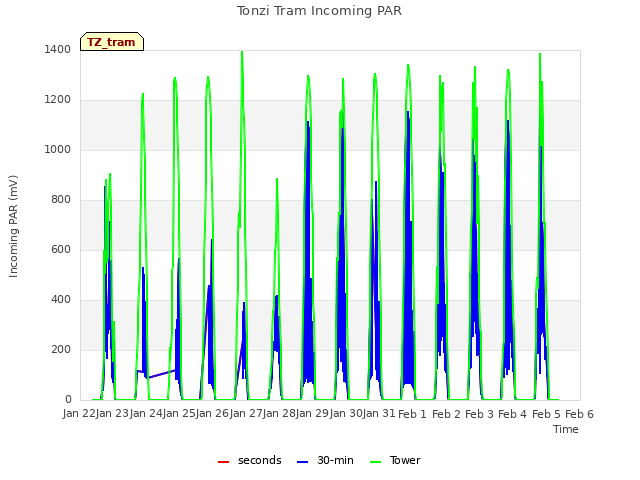Click the blue 30-min peak at Feb 1

point(408,112)
